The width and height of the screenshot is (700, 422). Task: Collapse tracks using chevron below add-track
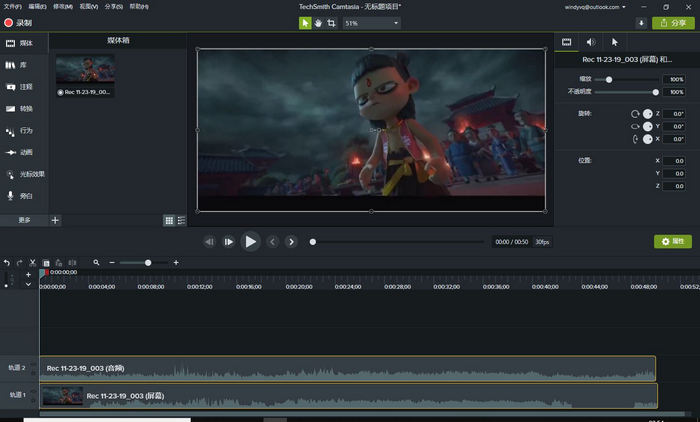(x=28, y=284)
